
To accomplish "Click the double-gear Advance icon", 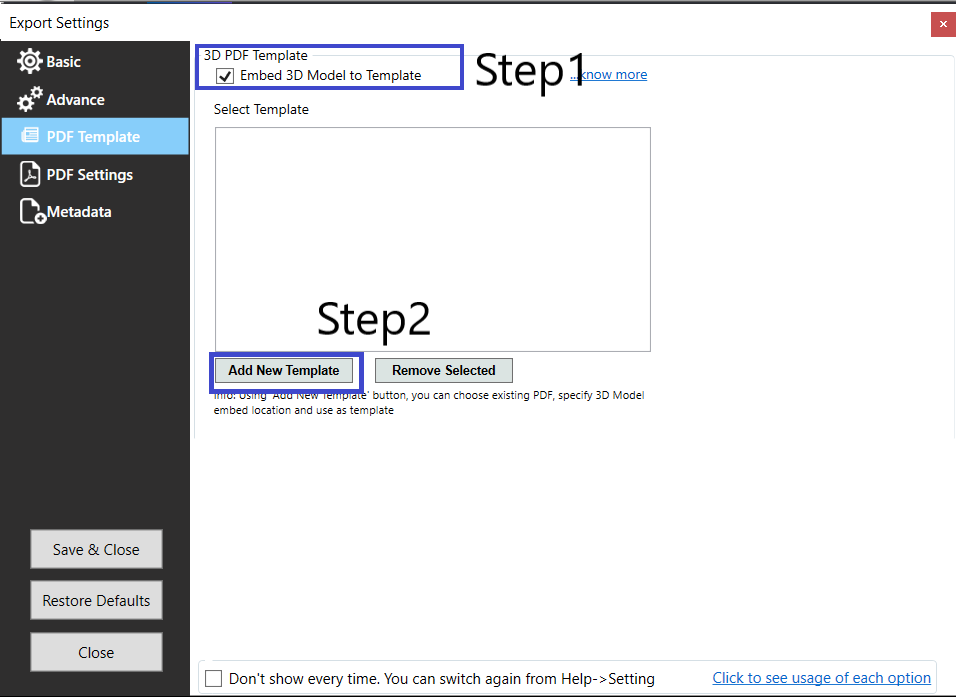I will coord(28,99).
